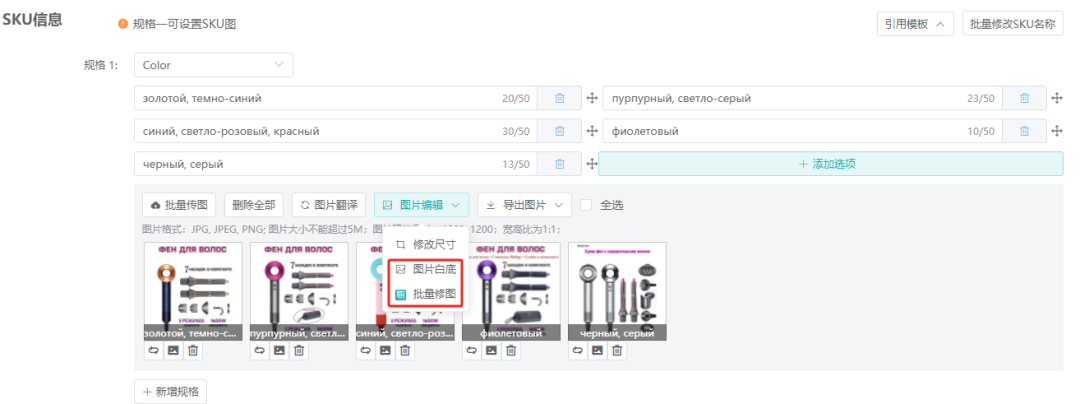
Task: Choose 图片白底 from image edit menu
Action: pos(426,269)
